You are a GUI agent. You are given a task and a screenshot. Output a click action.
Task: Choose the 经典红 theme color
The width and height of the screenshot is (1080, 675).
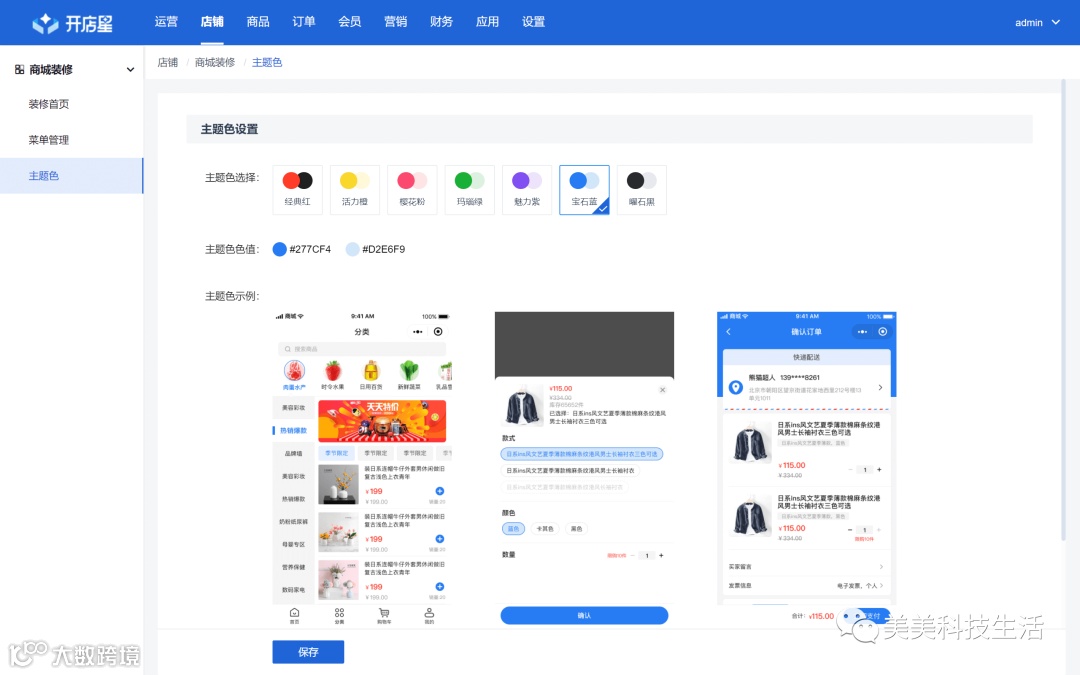tap(298, 189)
